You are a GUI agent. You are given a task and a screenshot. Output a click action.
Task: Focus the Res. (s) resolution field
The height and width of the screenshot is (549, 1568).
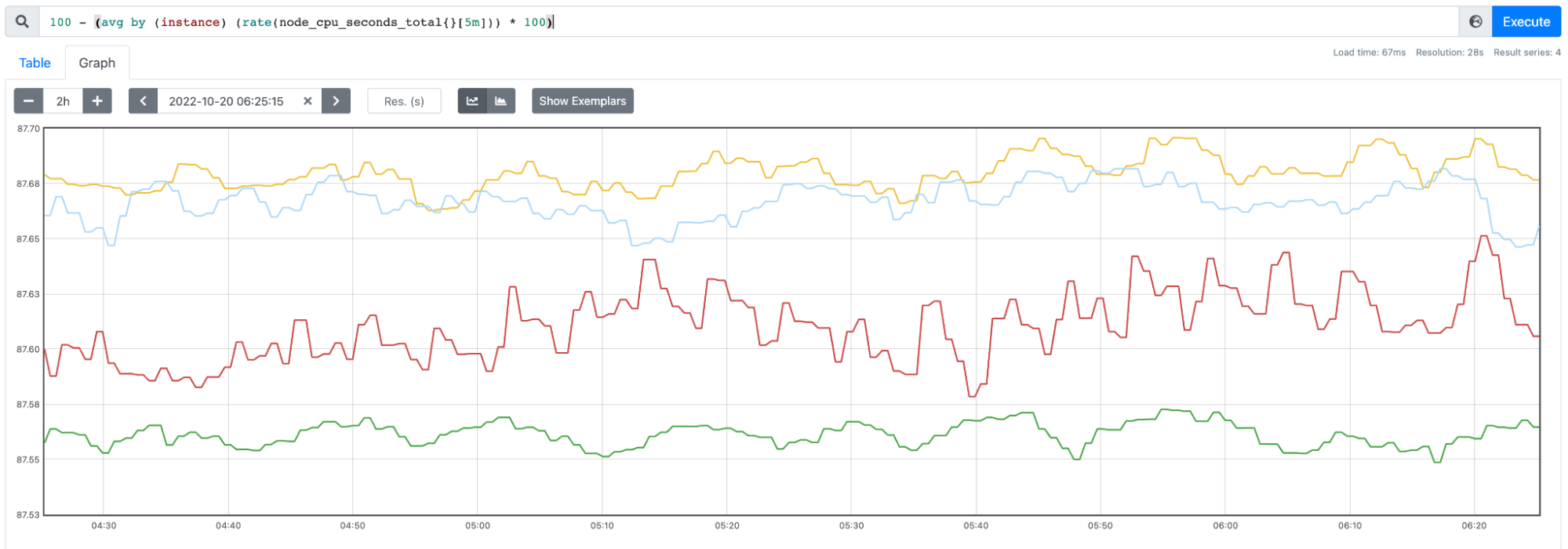(x=404, y=101)
